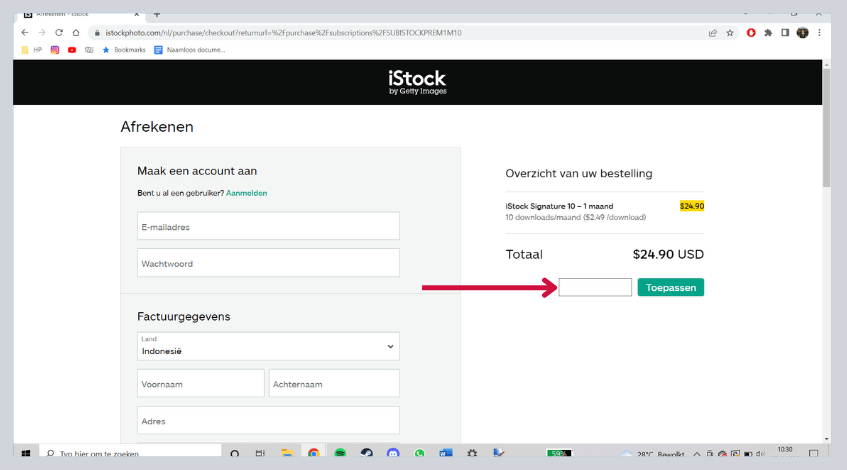Open Spotify from the taskbar
Screen dimensions: 847x470
pyautogui.click(x=340, y=453)
